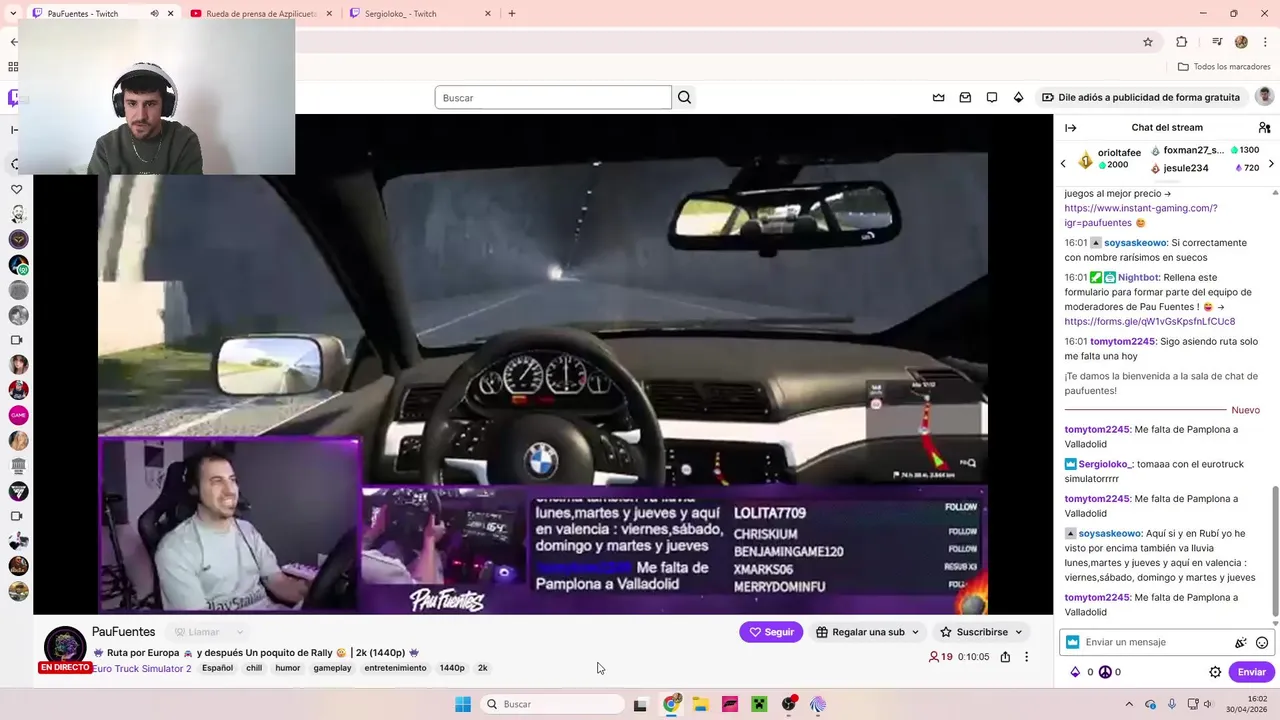Click the search magnifier button beside Buscar
This screenshot has height=720, width=1280.
pos(684,97)
